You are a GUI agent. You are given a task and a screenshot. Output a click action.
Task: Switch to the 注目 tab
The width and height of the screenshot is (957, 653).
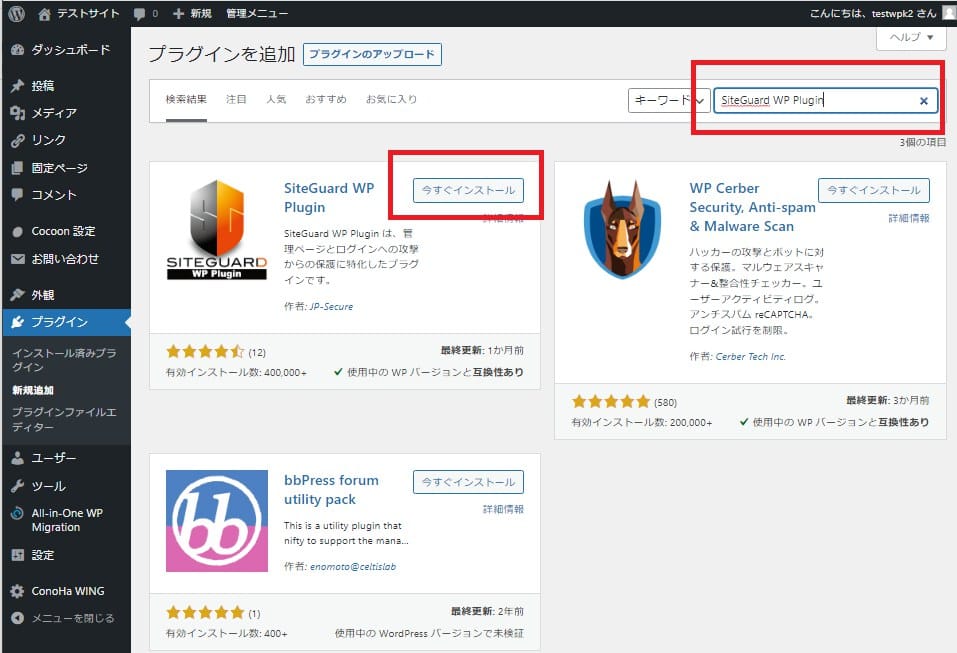[236, 99]
